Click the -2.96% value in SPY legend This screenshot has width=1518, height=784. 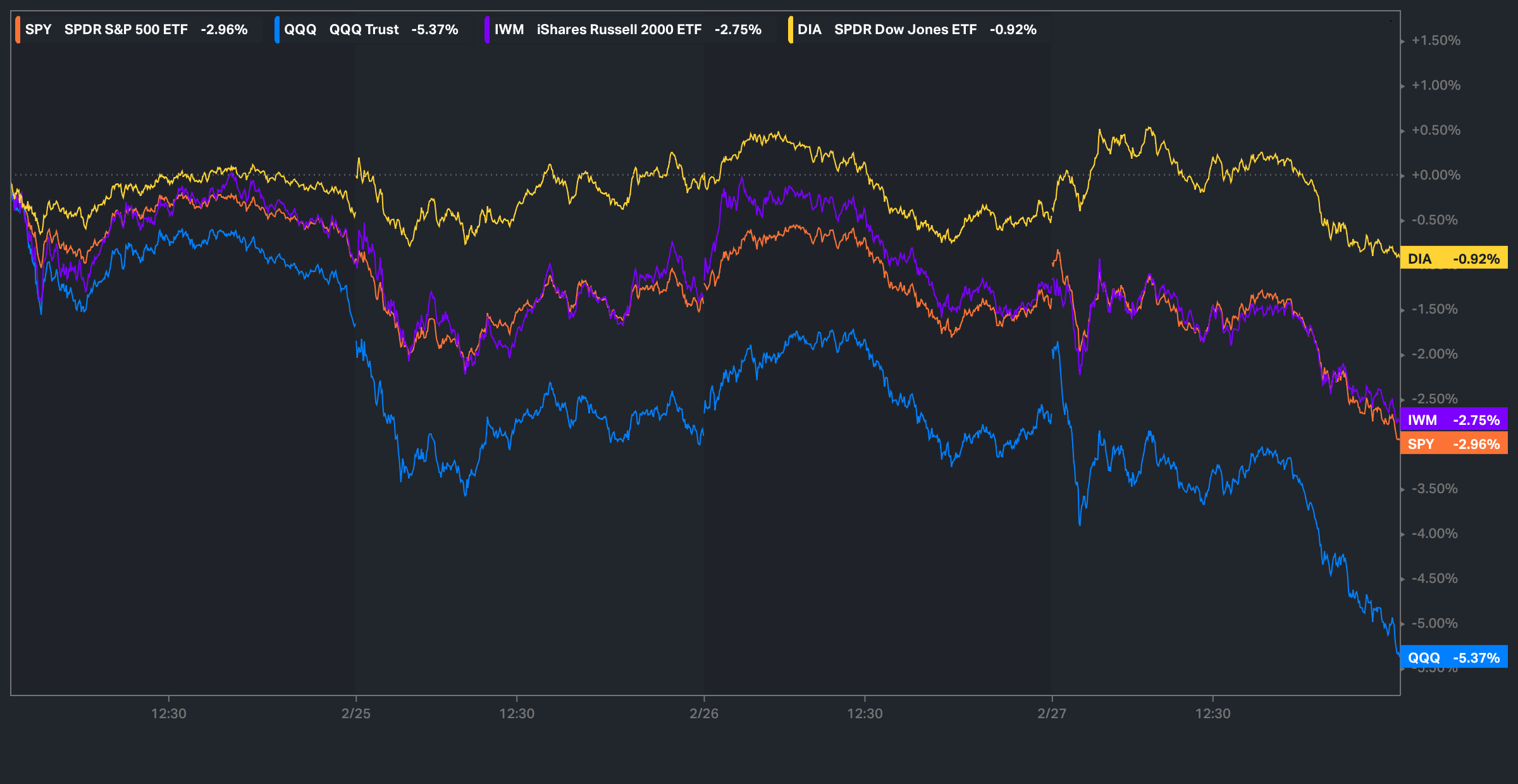(224, 30)
